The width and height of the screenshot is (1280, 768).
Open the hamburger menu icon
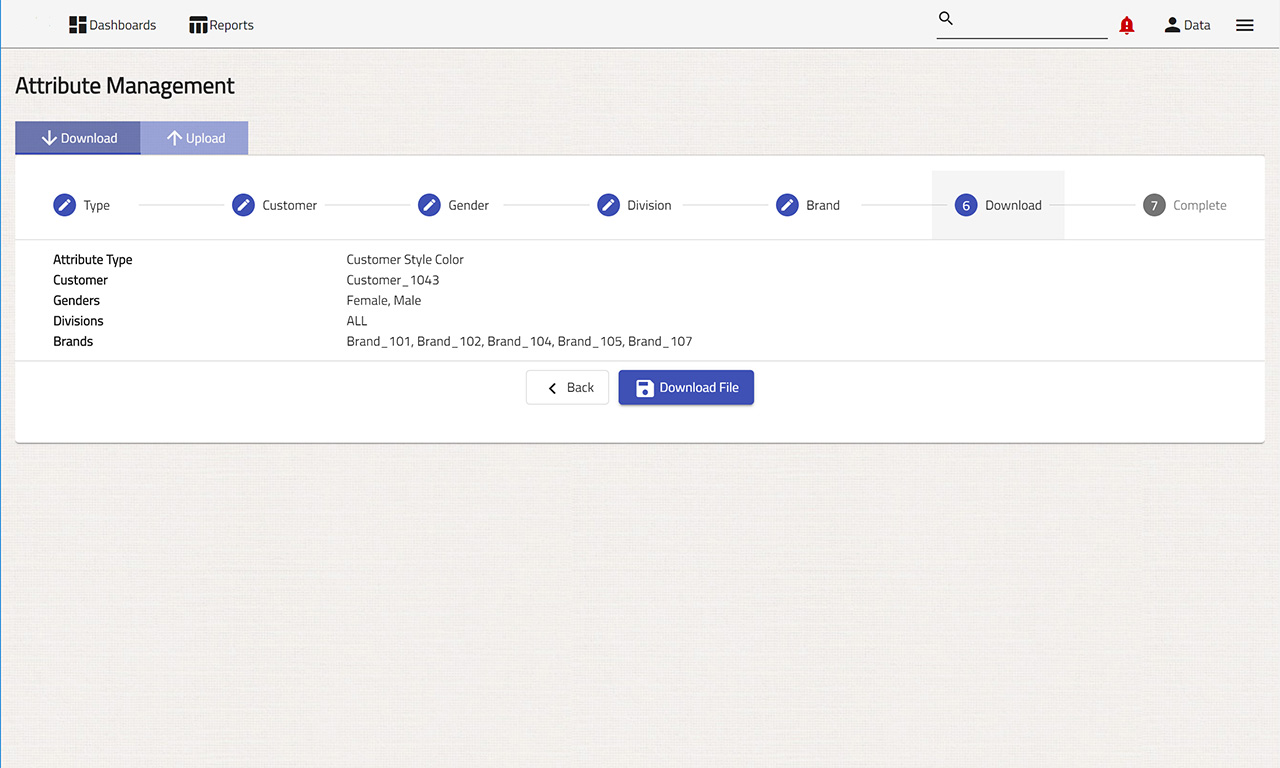click(x=1244, y=26)
